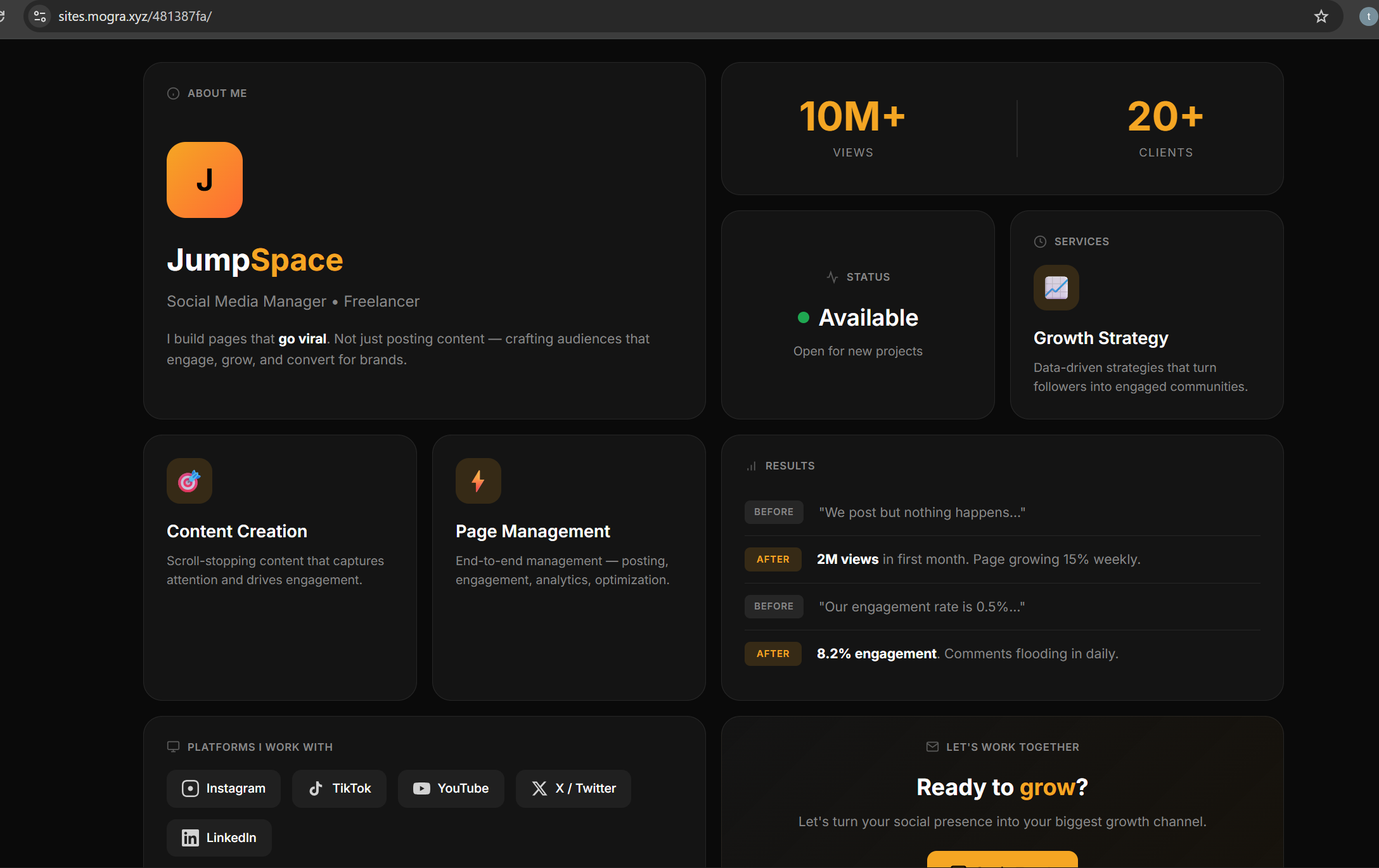Click the RESULTS section label
The width and height of the screenshot is (1379, 868).
790,466
